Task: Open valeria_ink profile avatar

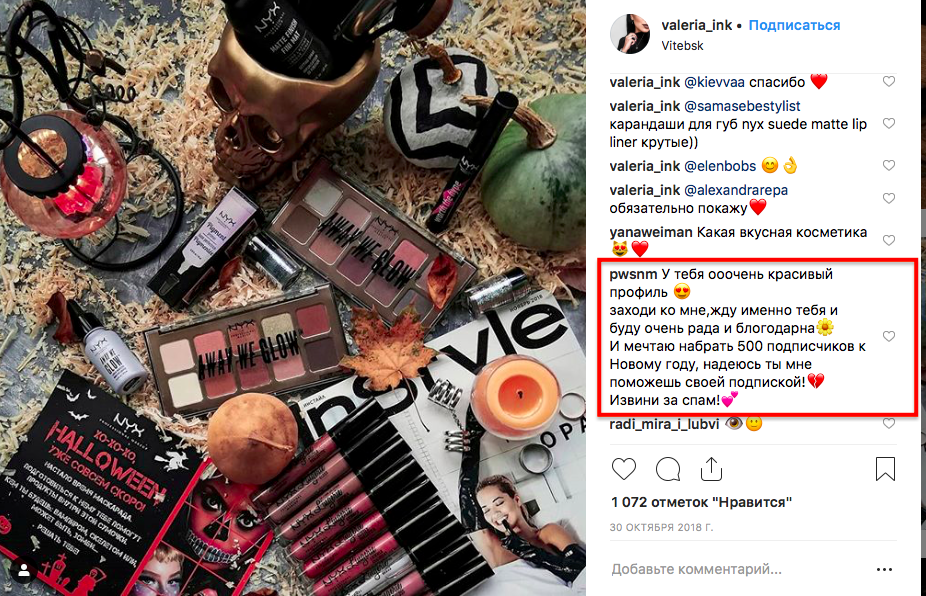Action: pyautogui.click(x=630, y=34)
